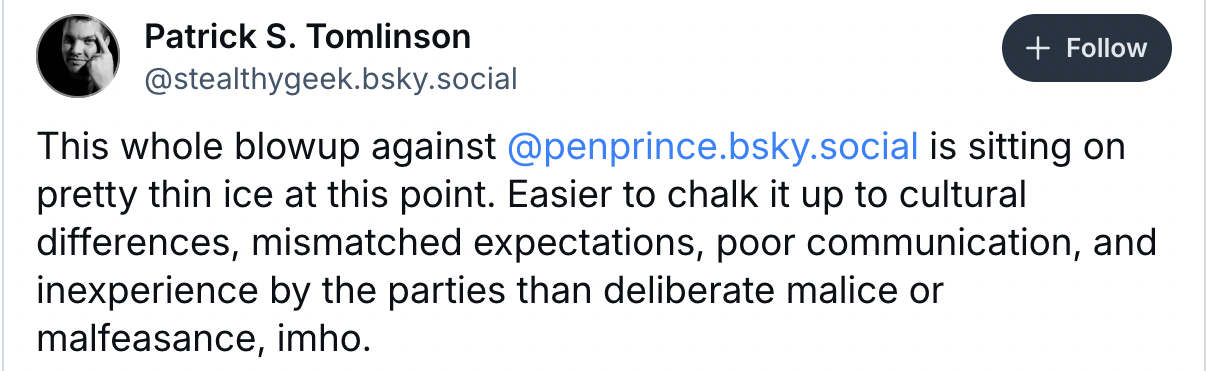
Task: Open the @stealthygeek.bsky.social handle
Action: (x=331, y=78)
